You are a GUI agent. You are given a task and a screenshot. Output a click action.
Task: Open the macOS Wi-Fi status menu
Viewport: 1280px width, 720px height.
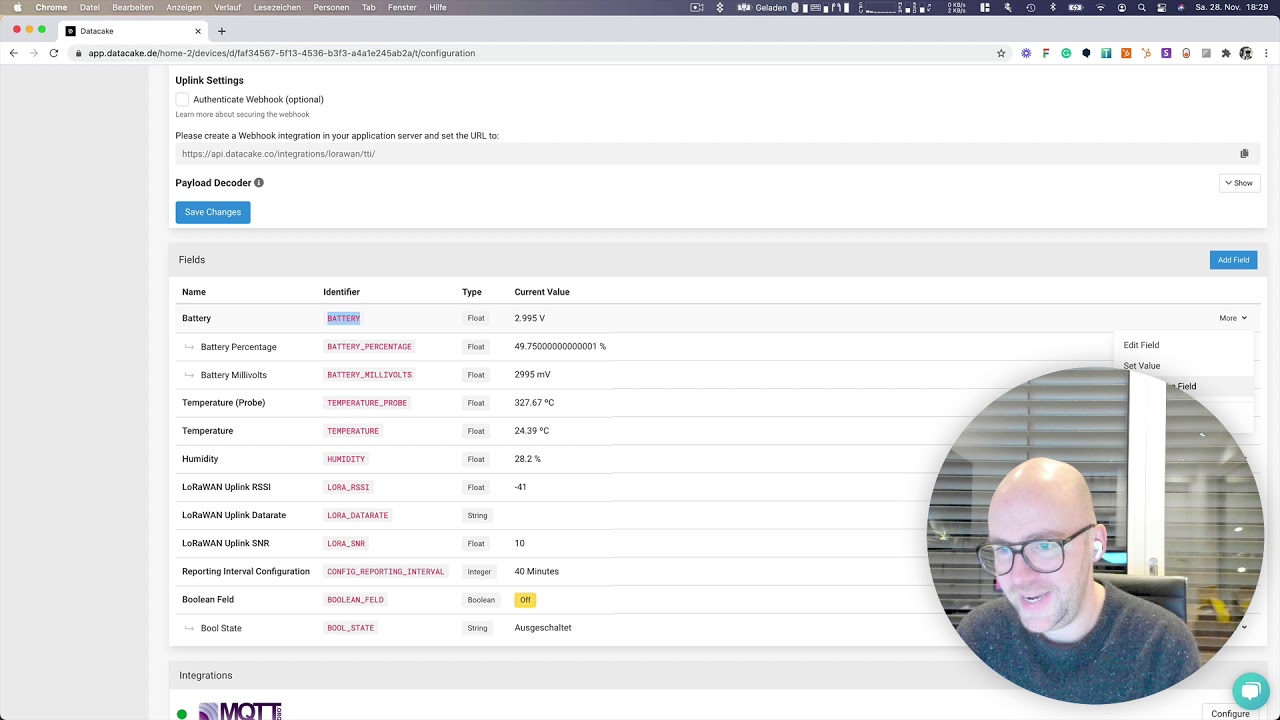click(x=1101, y=7)
